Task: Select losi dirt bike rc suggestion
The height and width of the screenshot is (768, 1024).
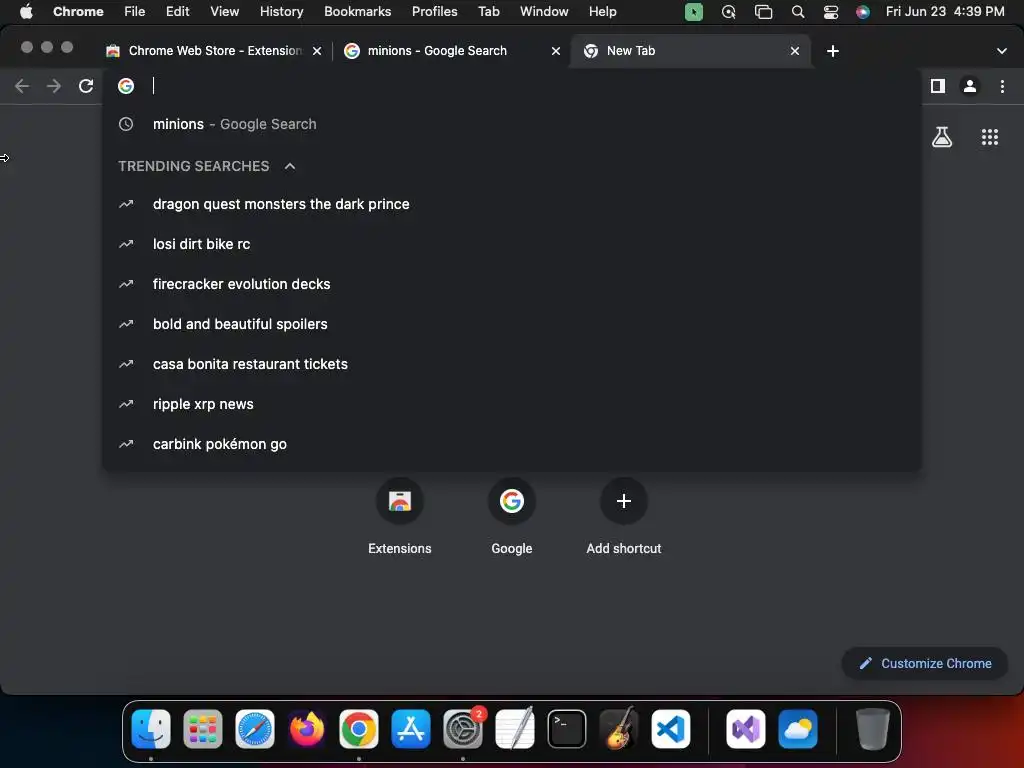Action: click(x=511, y=244)
